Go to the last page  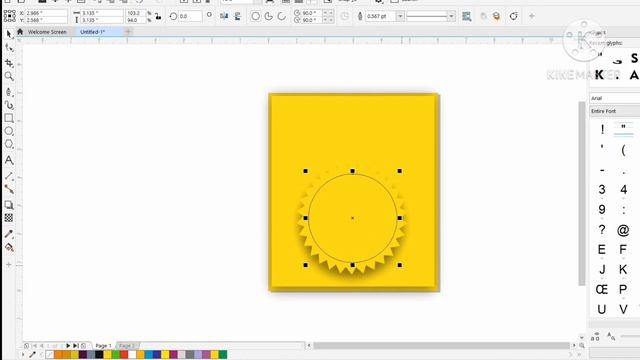point(76,346)
